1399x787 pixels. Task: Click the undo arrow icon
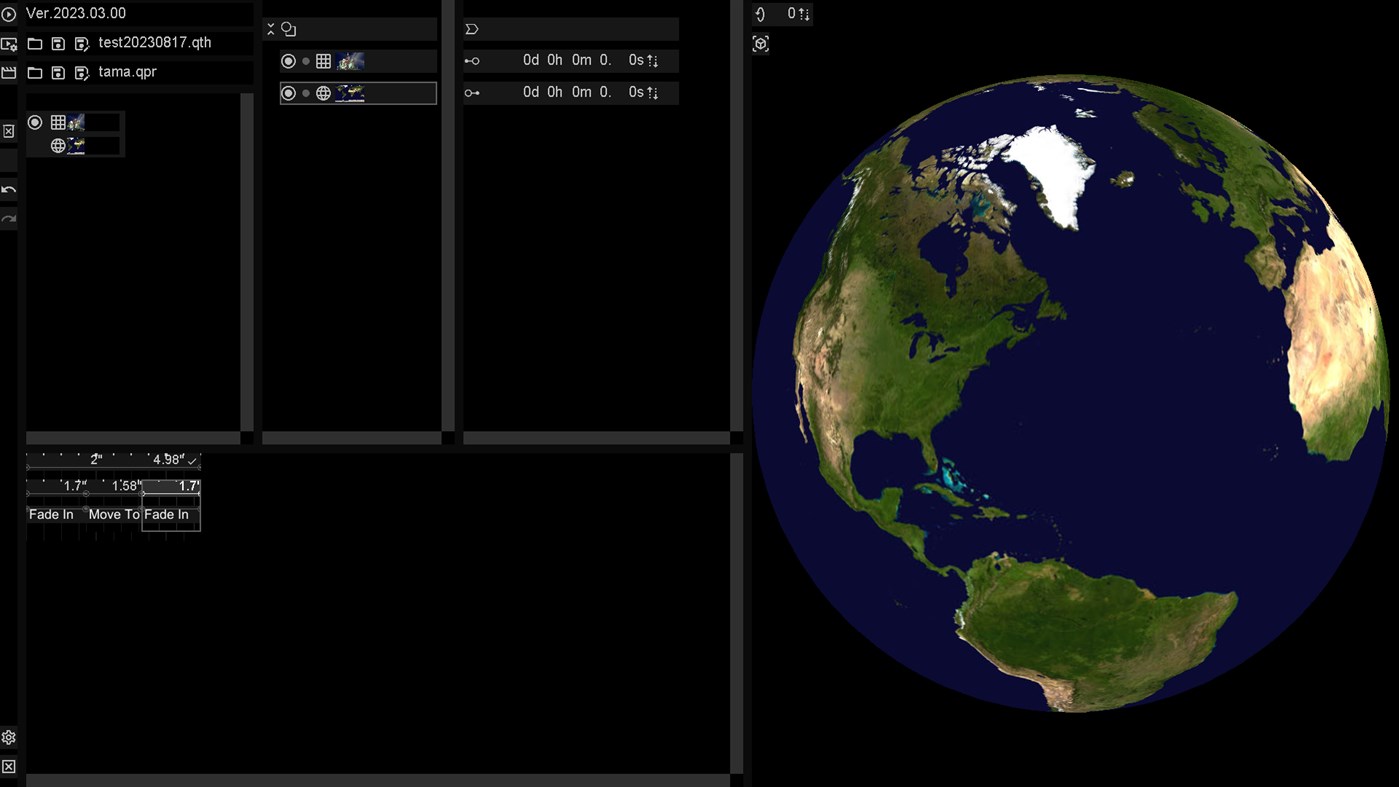(x=9, y=190)
